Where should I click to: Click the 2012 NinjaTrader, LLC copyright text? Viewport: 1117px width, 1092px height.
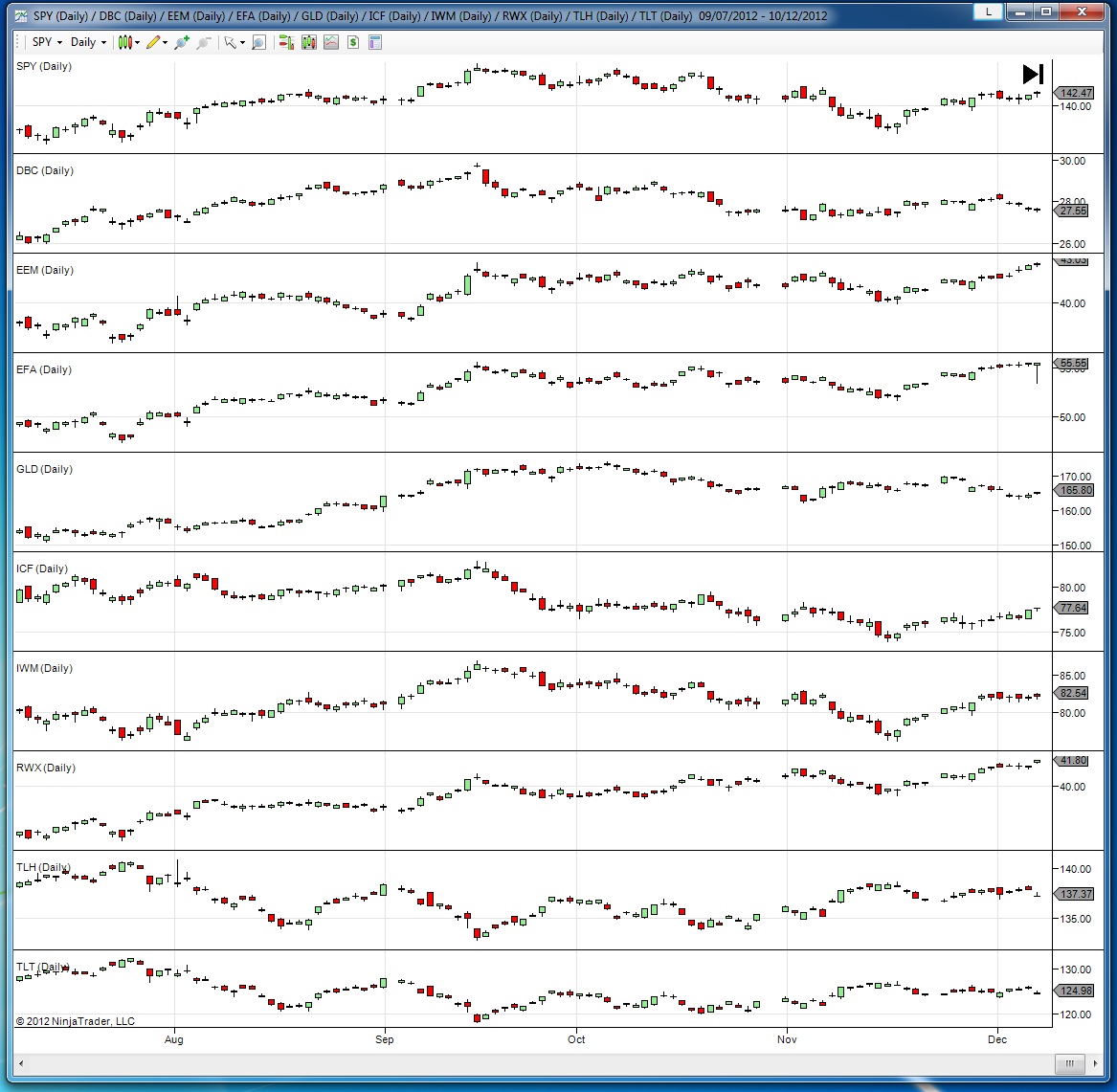pyautogui.click(x=76, y=1021)
